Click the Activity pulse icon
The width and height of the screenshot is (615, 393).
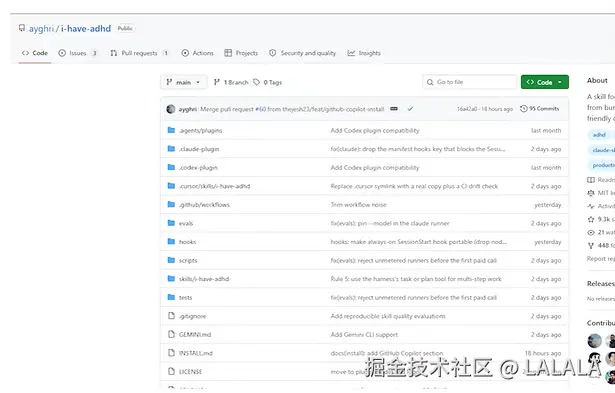point(591,206)
